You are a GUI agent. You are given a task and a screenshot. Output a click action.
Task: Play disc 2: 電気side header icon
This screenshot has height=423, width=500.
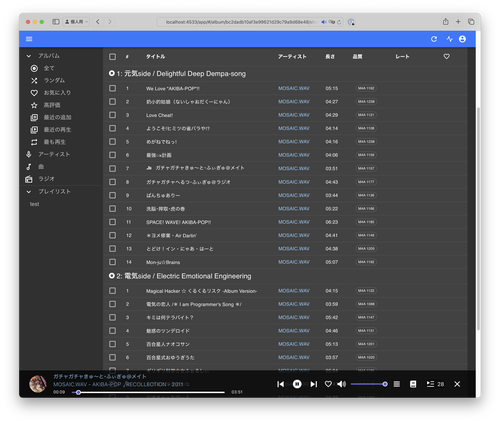[x=112, y=276]
